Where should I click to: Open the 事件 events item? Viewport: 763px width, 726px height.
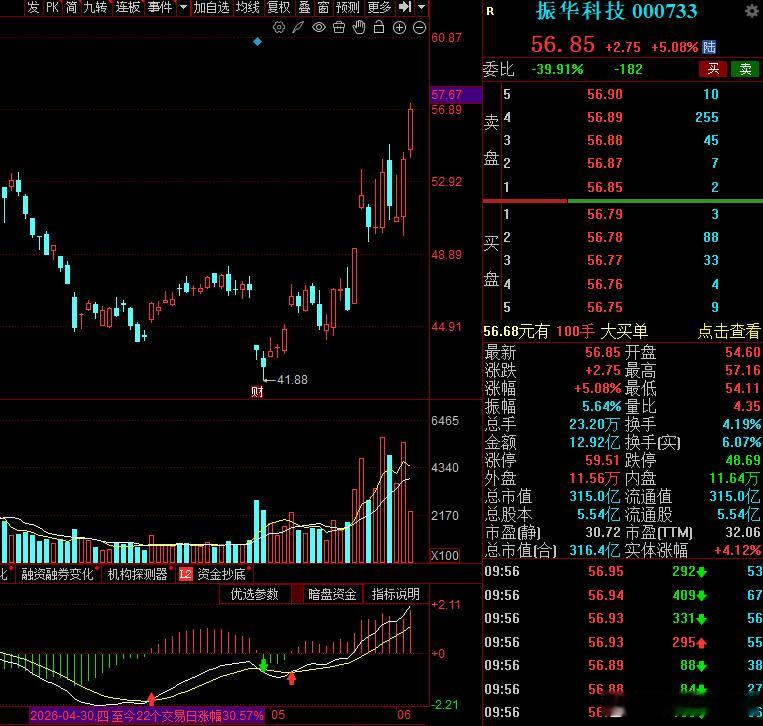160,7
